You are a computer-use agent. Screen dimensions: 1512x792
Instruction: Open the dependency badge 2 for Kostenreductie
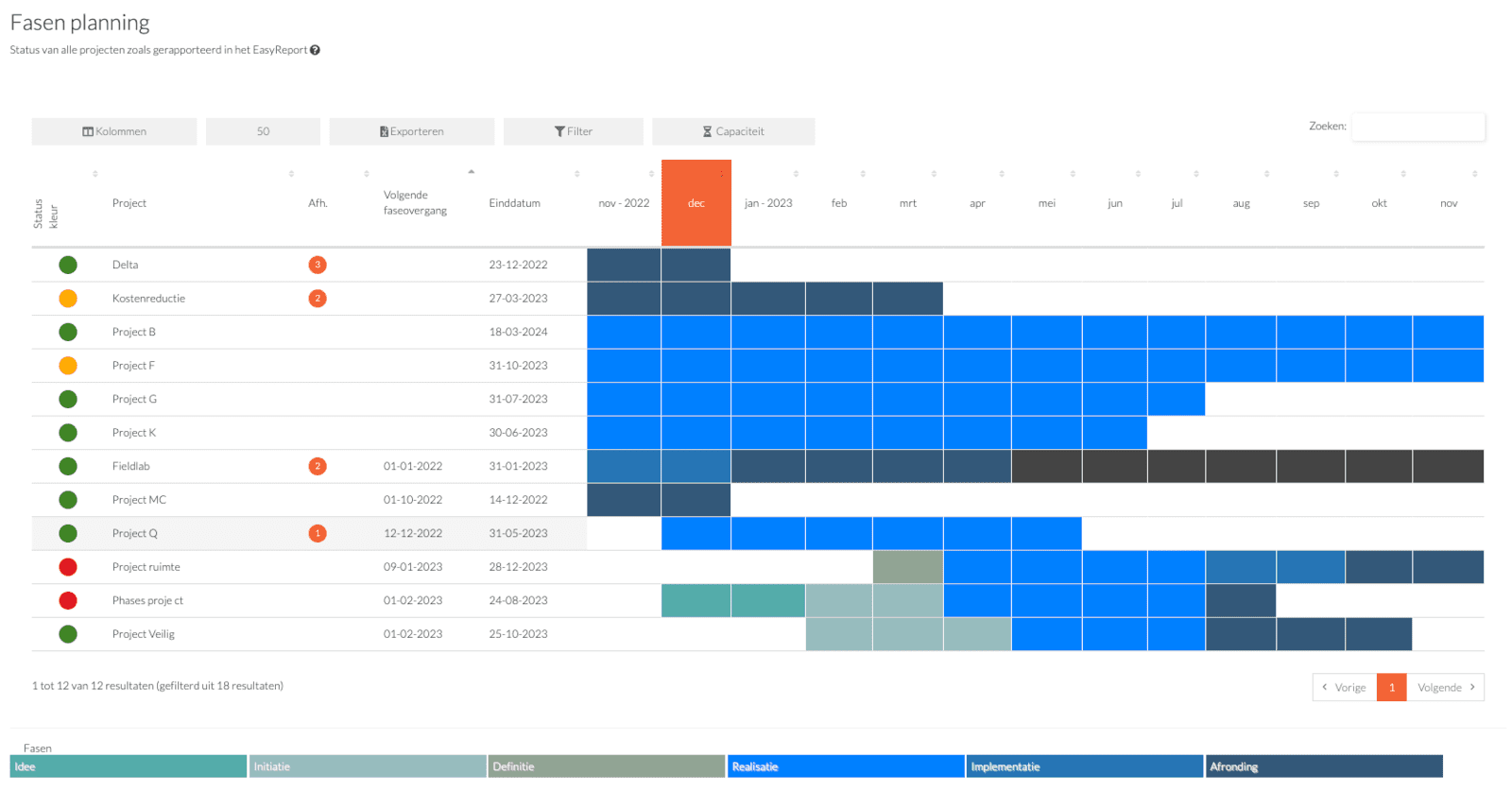[318, 299]
